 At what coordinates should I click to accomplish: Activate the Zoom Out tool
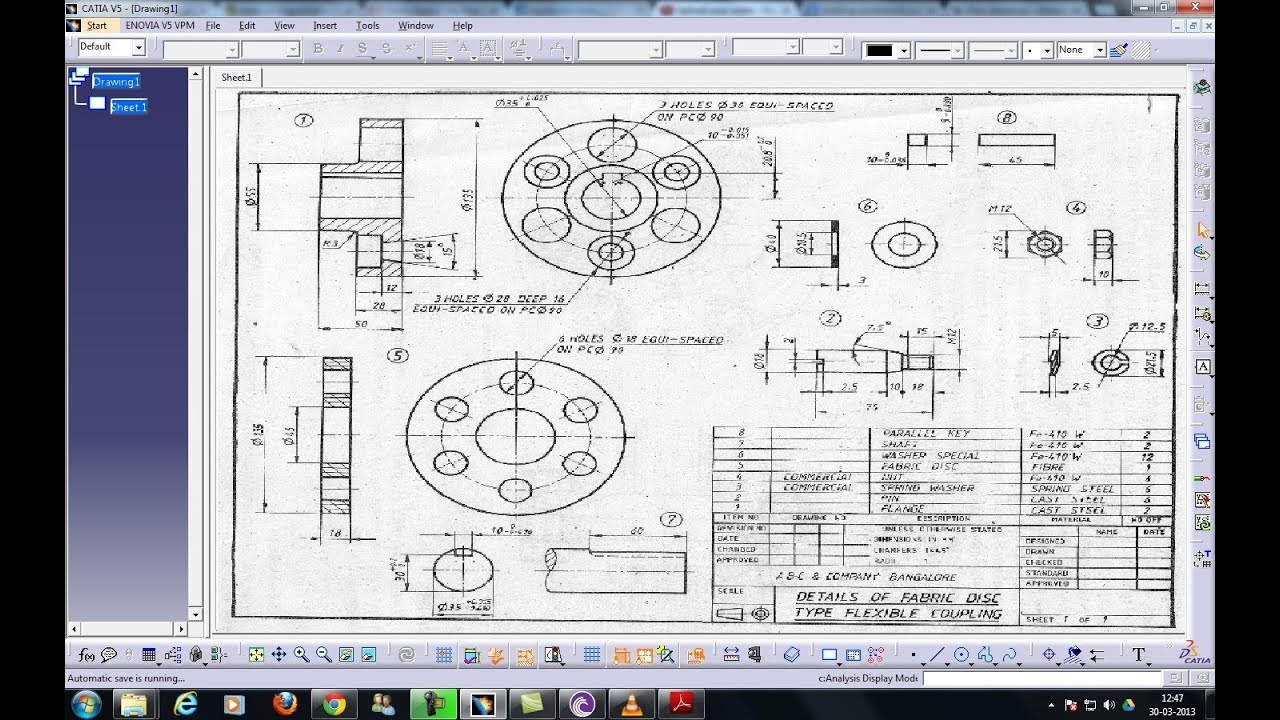point(323,655)
